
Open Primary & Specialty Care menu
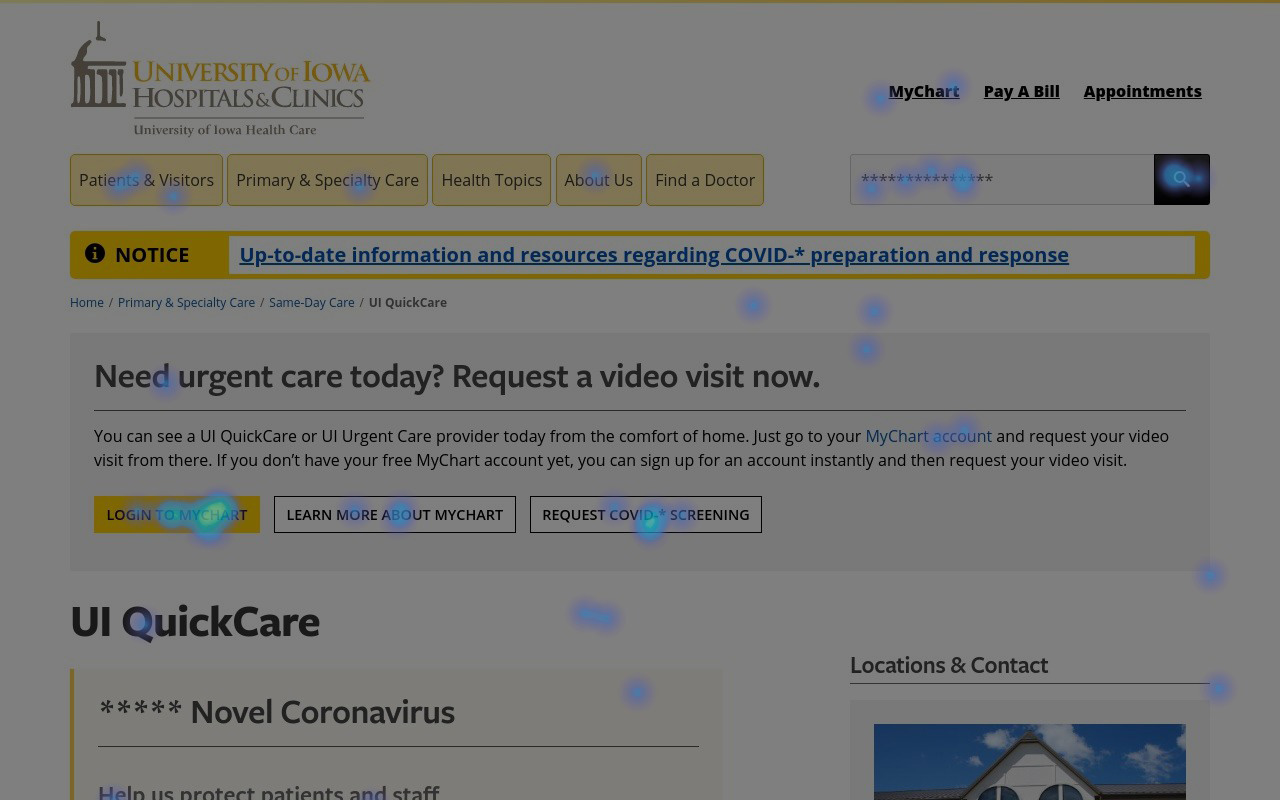327,180
